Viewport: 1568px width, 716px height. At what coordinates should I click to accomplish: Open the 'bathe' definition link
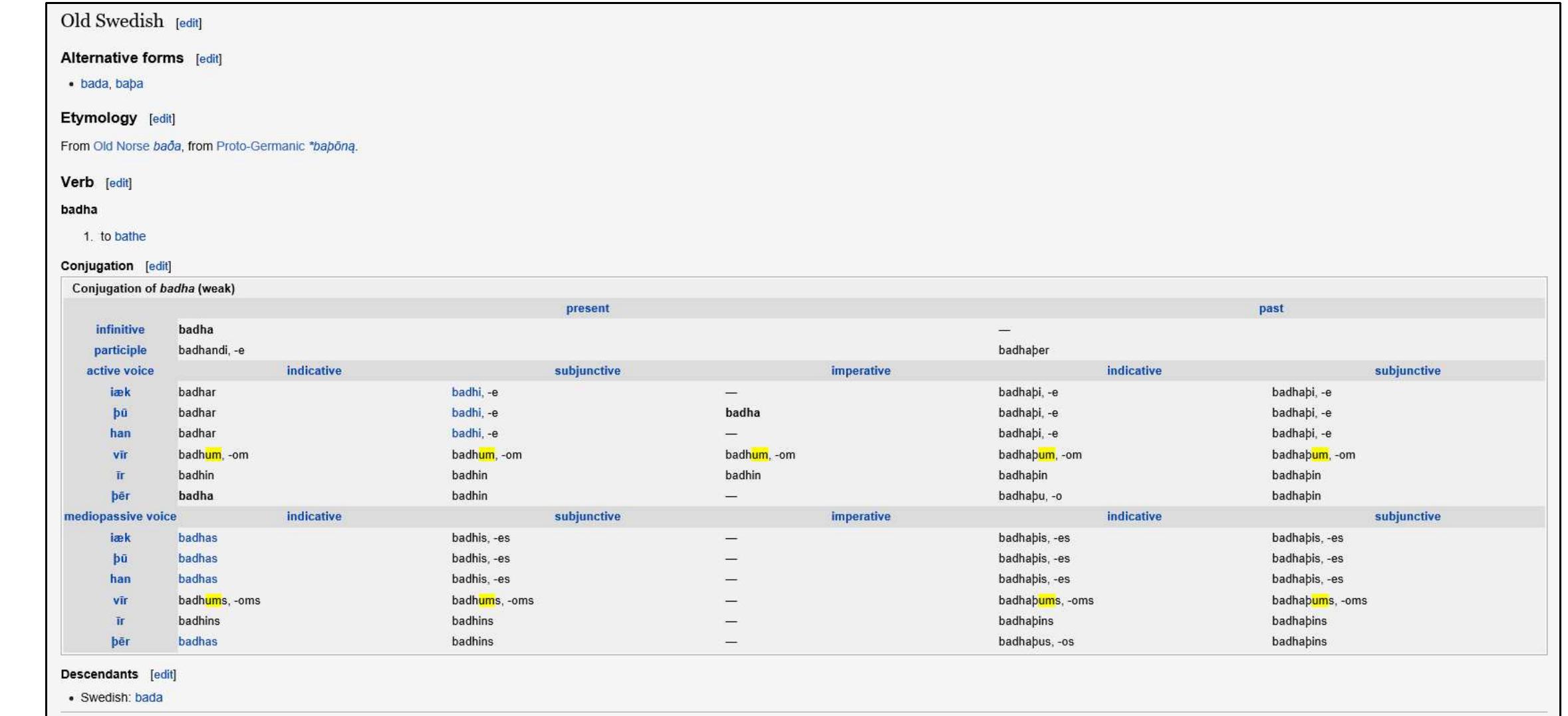pyautogui.click(x=130, y=236)
